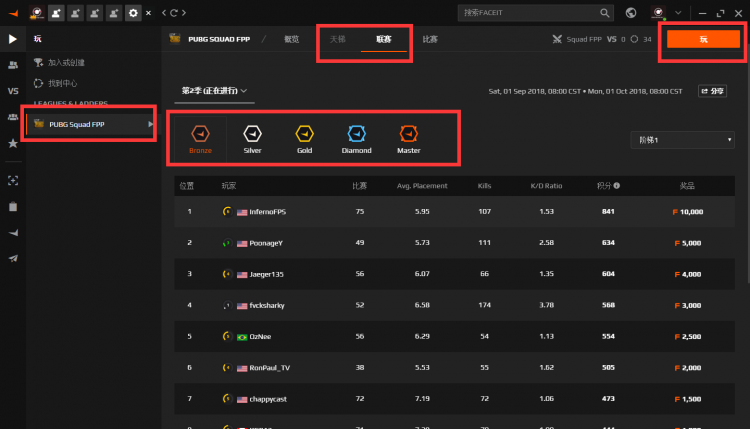Viewport: 750px width, 429px height.
Task: Select the Bronze league division
Action: pos(200,139)
